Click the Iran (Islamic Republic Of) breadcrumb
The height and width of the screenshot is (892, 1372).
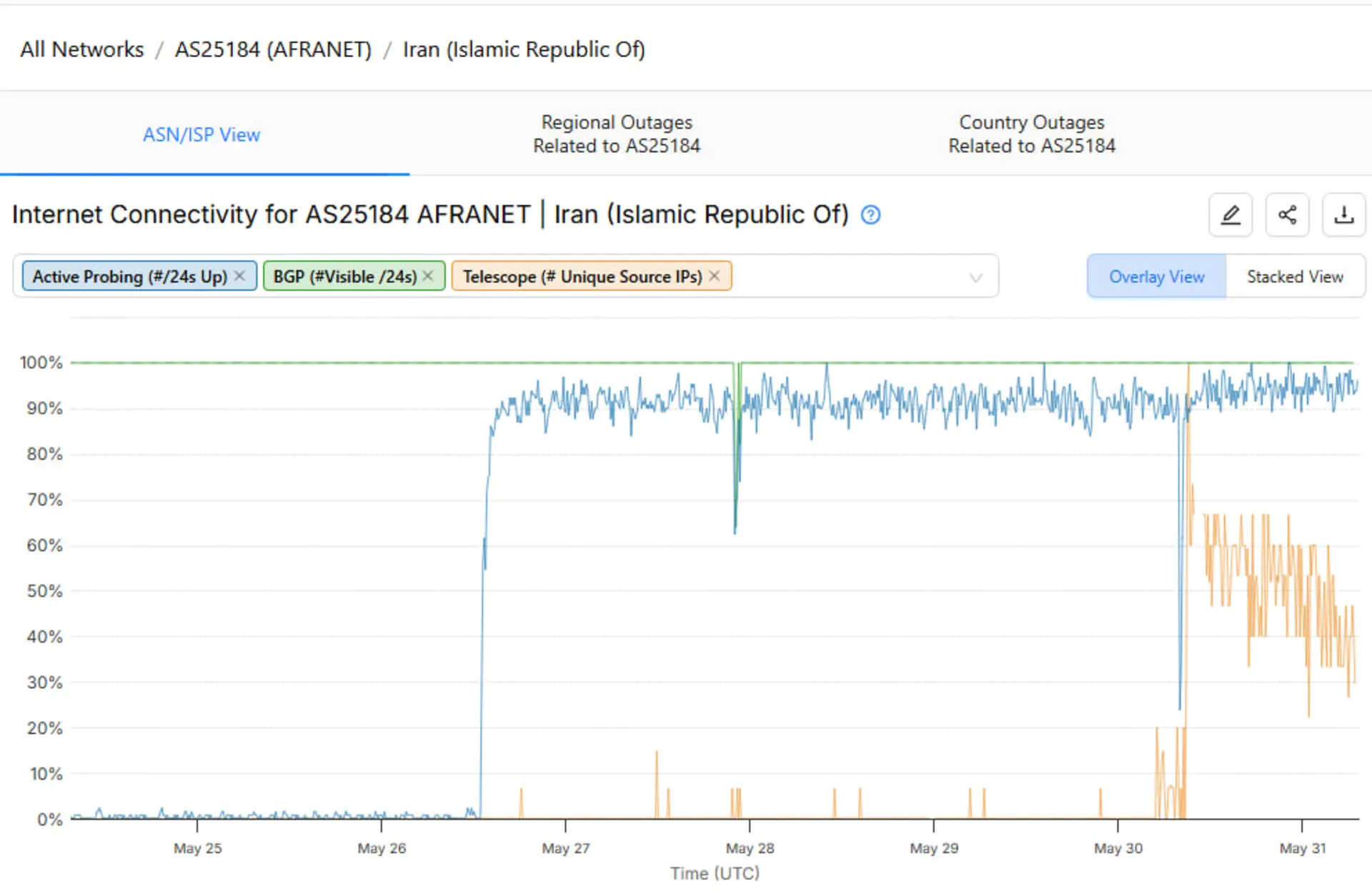(524, 49)
